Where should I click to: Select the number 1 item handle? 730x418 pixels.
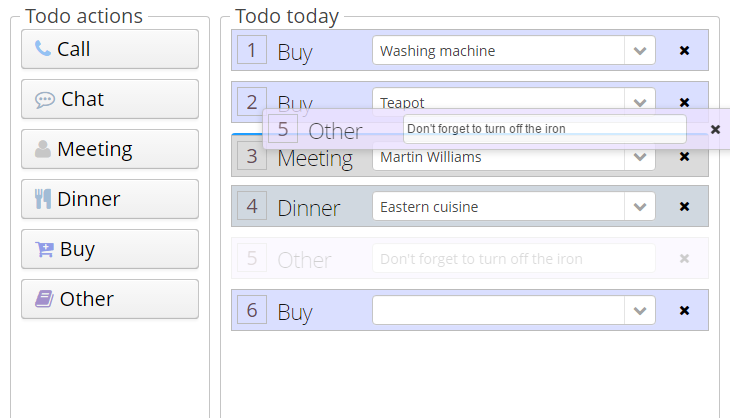[252, 50]
